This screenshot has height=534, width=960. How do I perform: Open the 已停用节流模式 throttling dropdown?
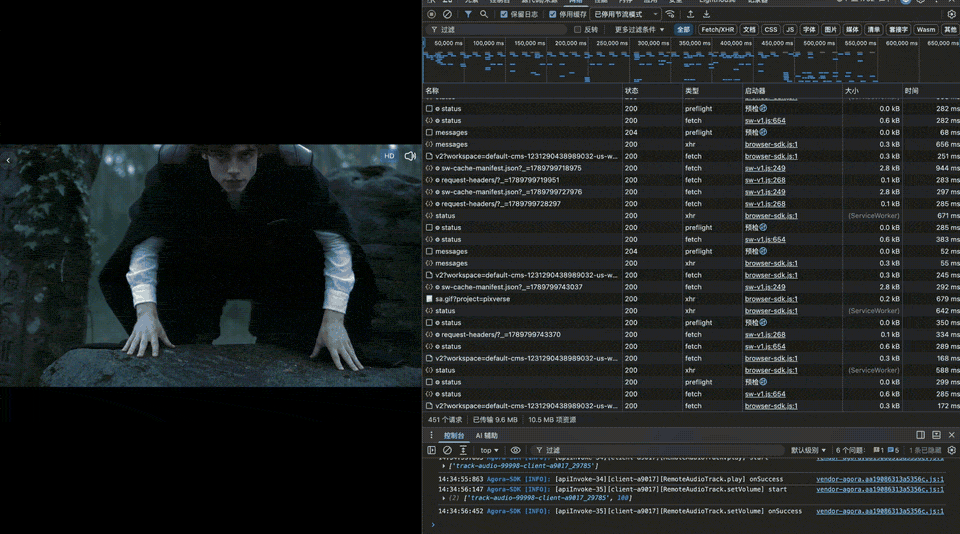pos(626,14)
